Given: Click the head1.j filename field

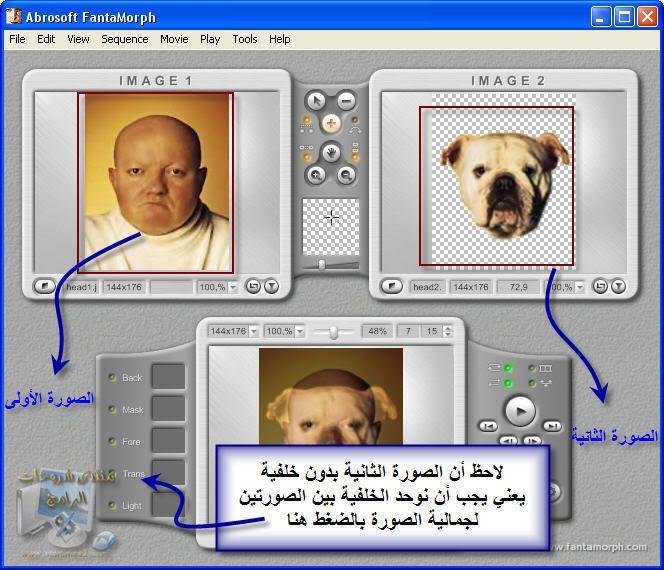Looking at the screenshot, I should pyautogui.click(x=81, y=287).
